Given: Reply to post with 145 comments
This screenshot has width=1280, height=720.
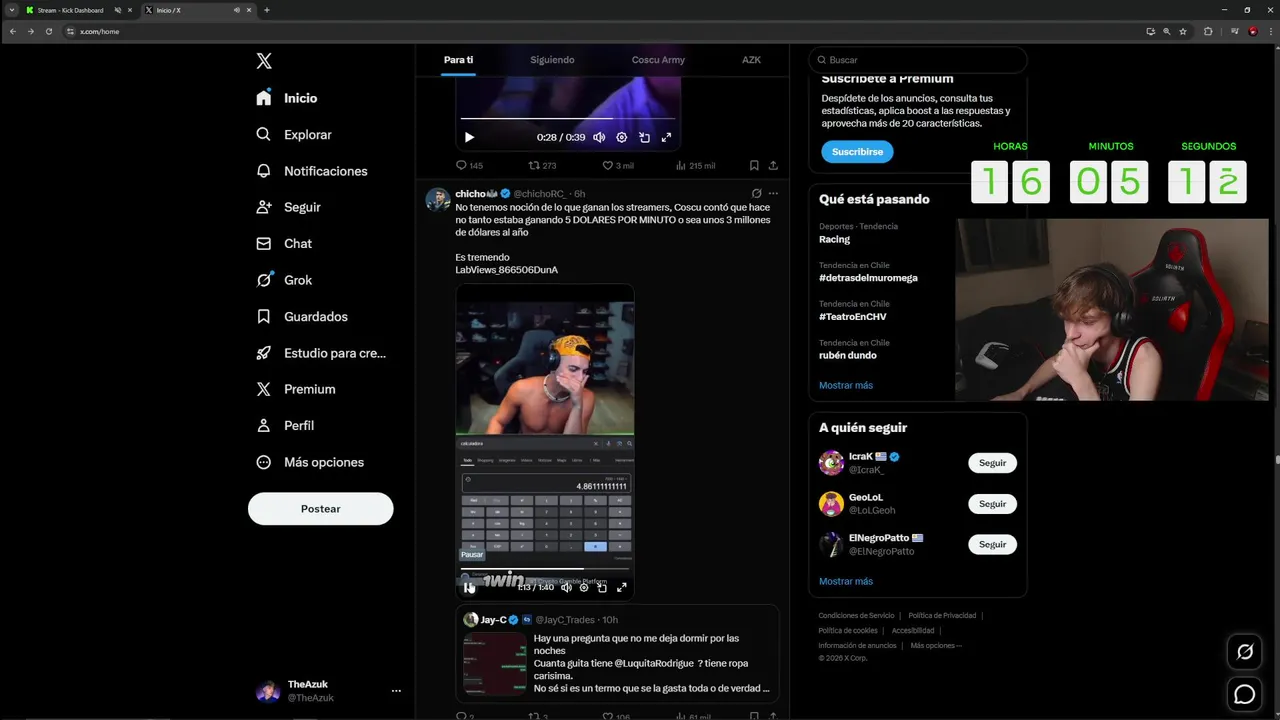Looking at the screenshot, I should [469, 165].
